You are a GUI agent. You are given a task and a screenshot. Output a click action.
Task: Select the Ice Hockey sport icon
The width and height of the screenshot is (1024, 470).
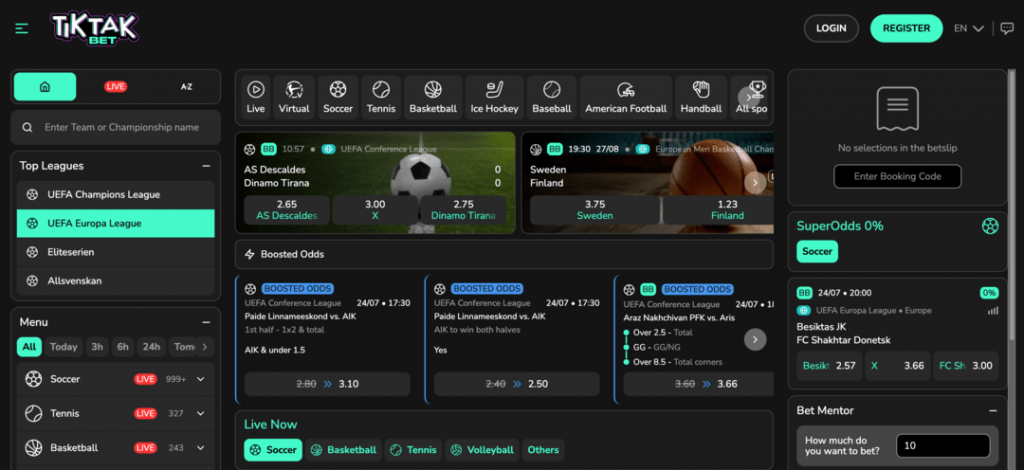[495, 97]
